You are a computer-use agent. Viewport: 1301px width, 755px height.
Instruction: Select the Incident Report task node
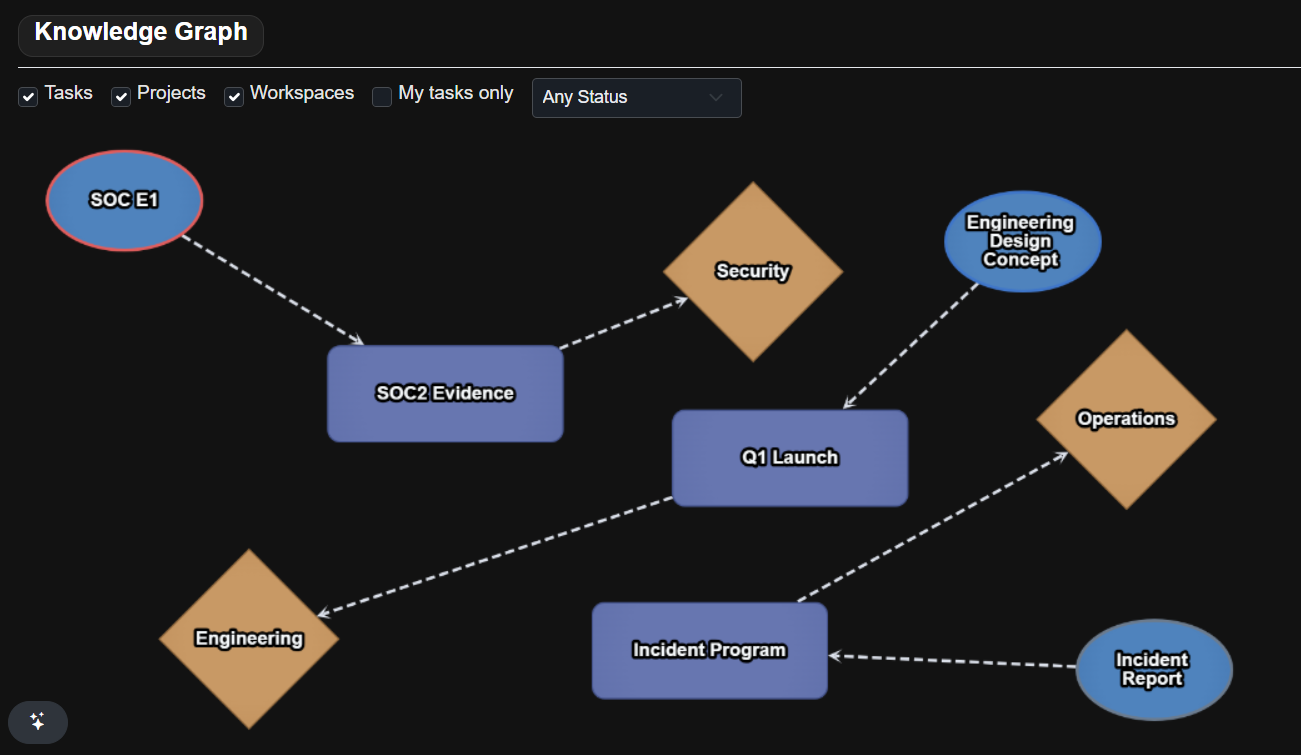tap(1153, 669)
